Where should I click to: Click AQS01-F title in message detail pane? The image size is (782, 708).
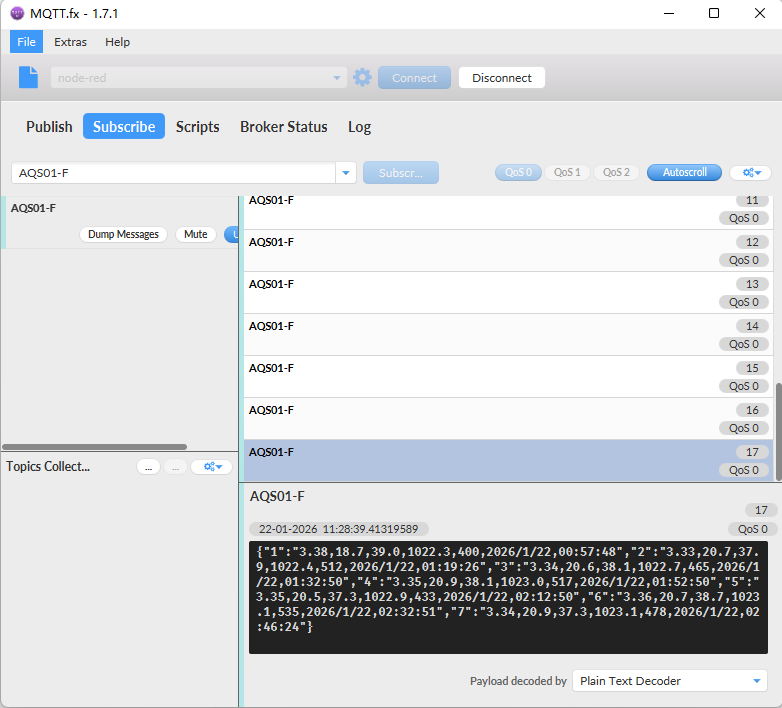click(277, 496)
